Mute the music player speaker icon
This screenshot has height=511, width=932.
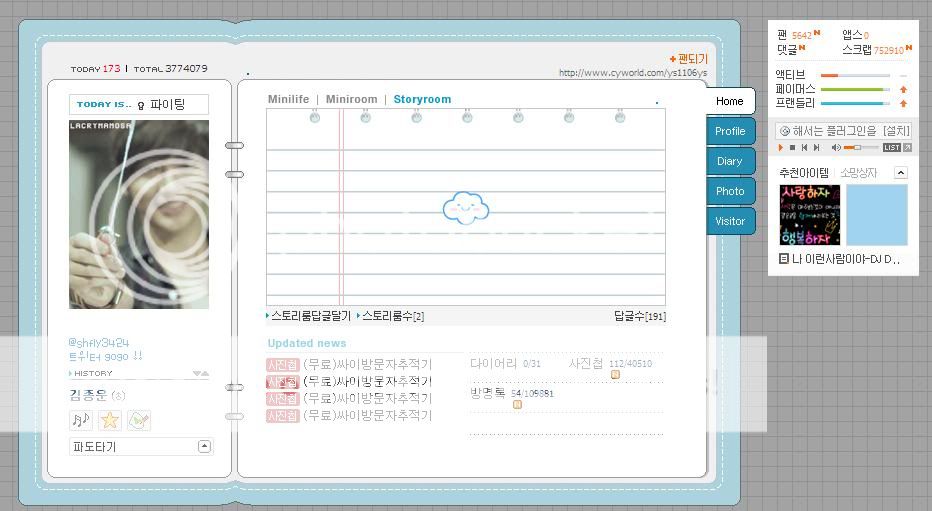point(834,148)
